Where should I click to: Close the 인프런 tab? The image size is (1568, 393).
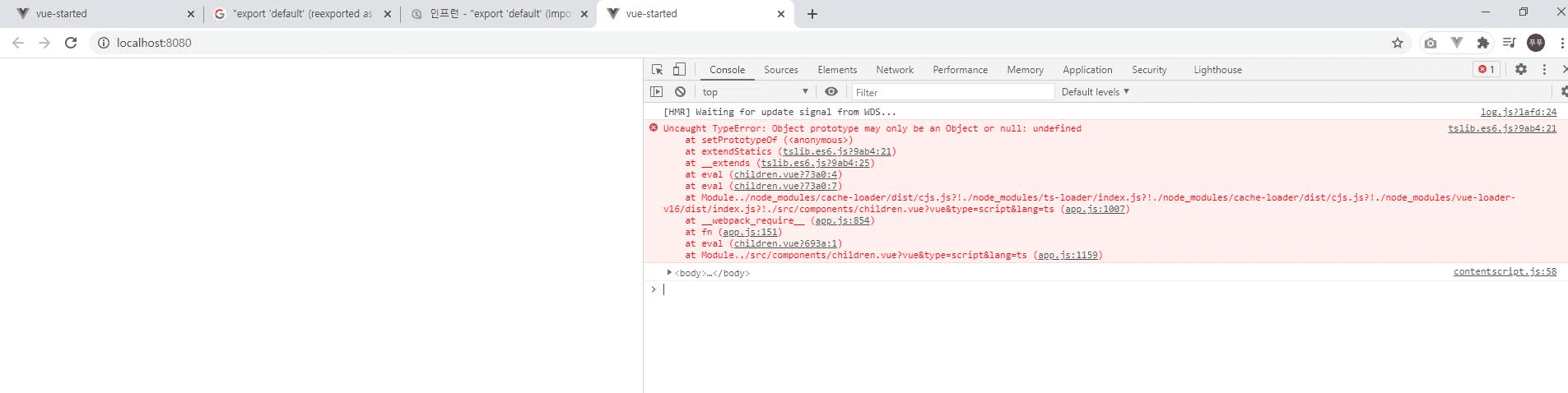(x=584, y=14)
